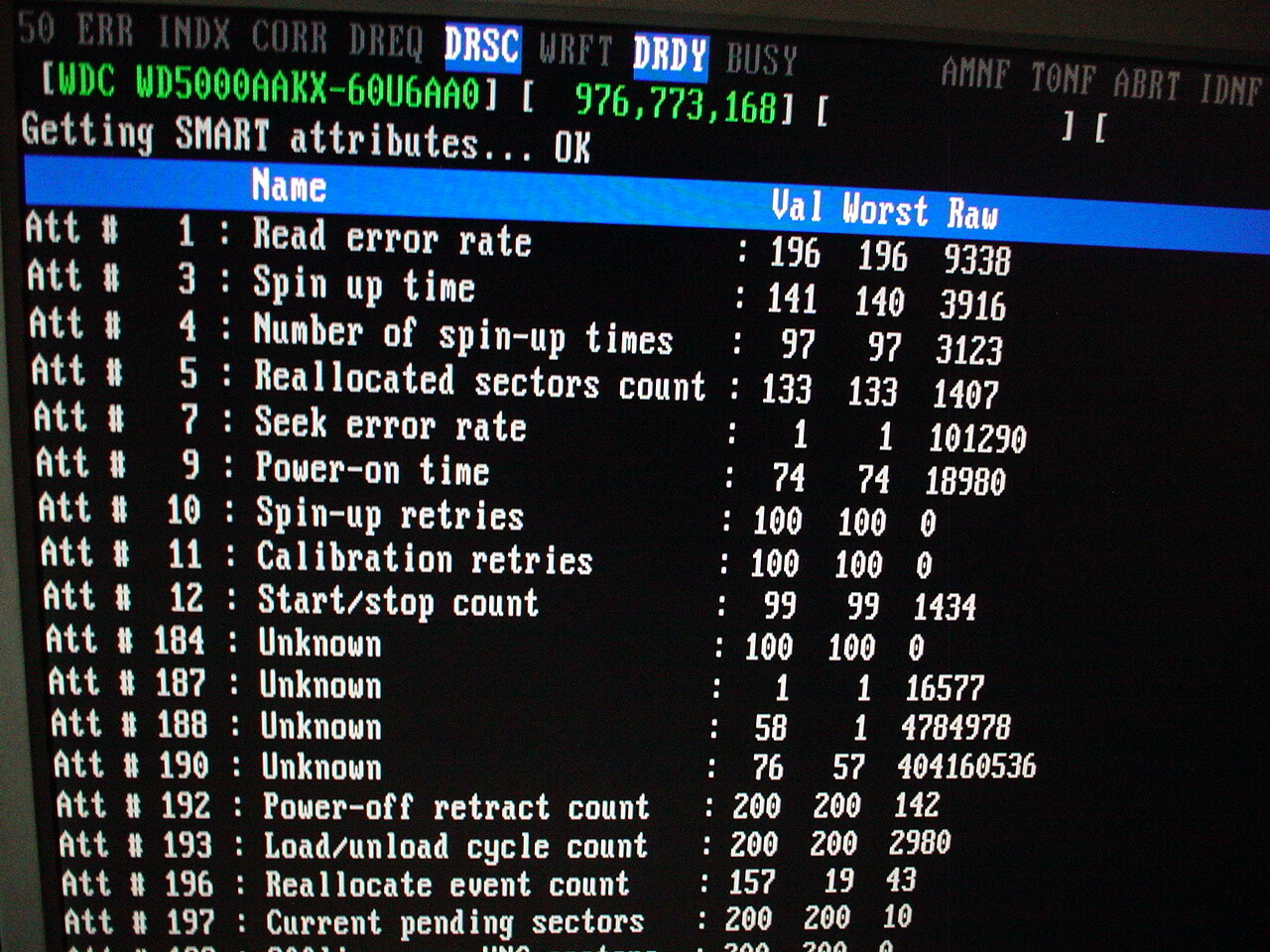
Task: Select raw value 1407 for Reallocated sectors
Action: (964, 394)
